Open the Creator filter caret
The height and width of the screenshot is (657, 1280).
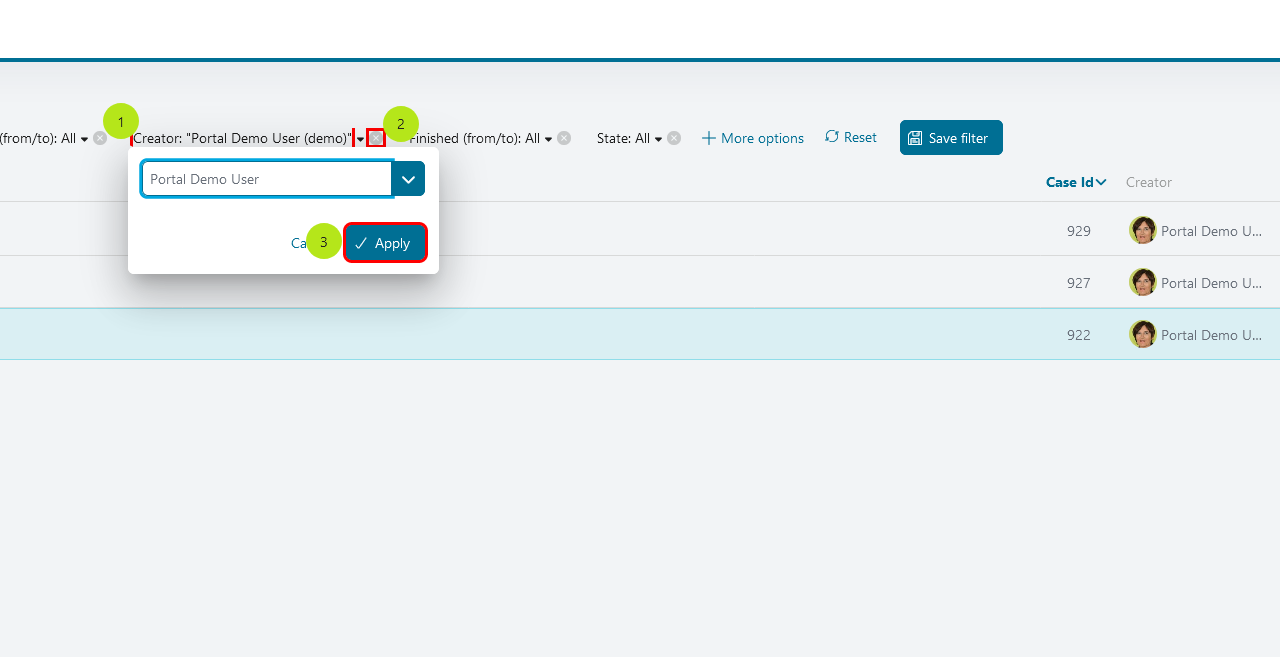pos(361,139)
